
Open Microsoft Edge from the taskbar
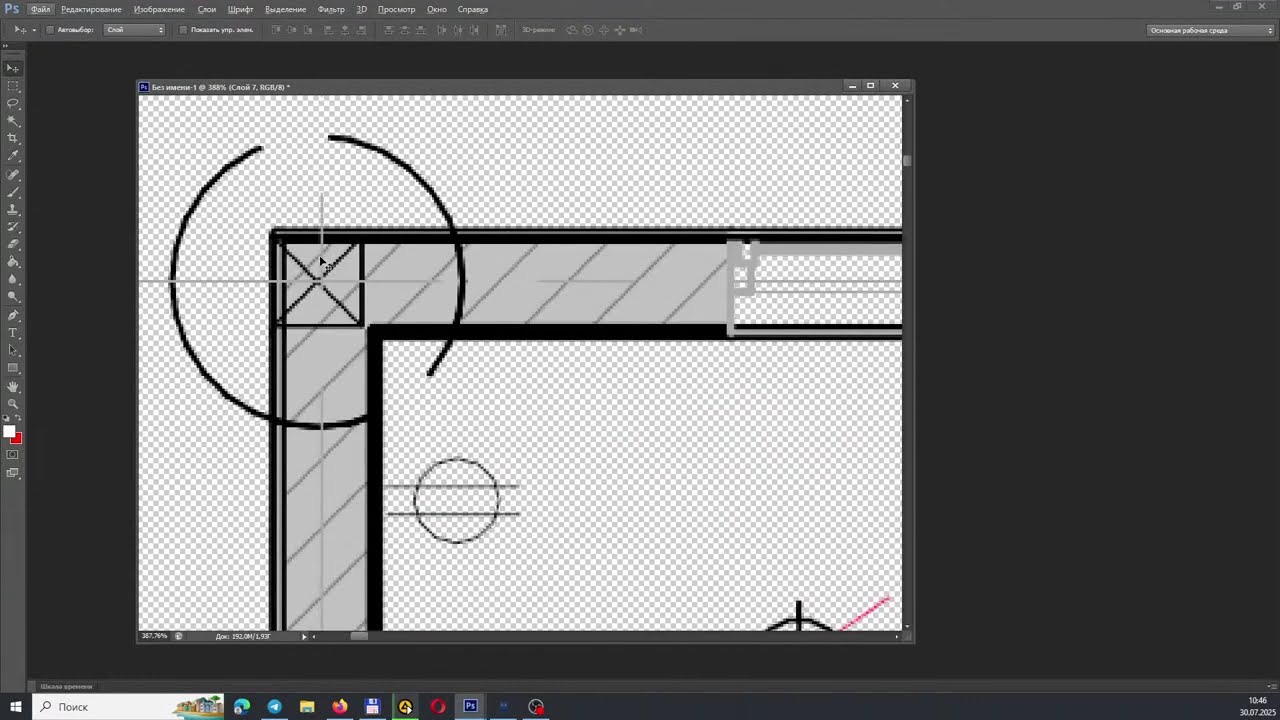click(x=242, y=707)
